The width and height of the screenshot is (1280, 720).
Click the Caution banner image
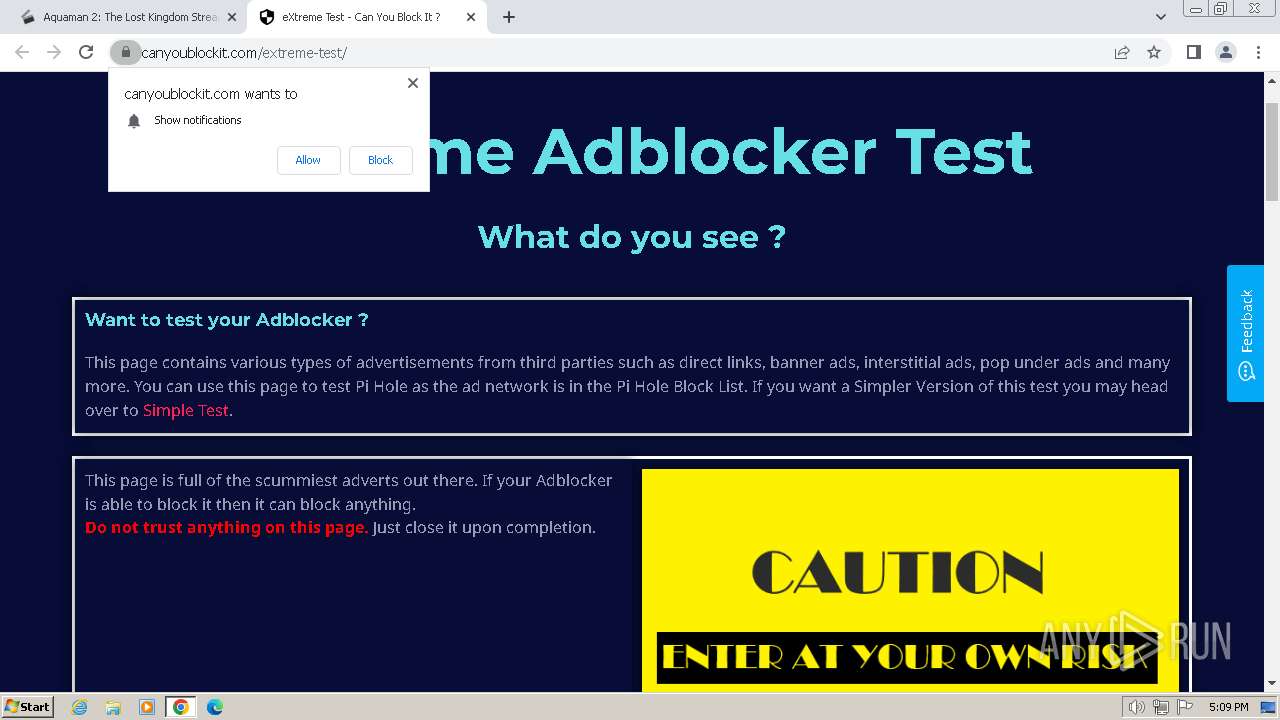coord(910,580)
